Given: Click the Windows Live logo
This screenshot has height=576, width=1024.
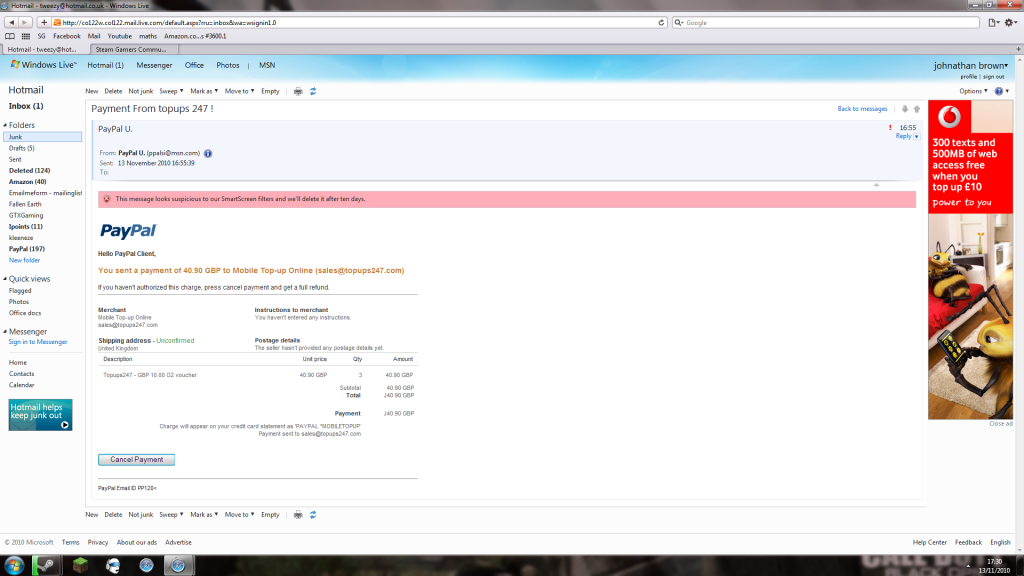Looking at the screenshot, I should click(x=43, y=65).
